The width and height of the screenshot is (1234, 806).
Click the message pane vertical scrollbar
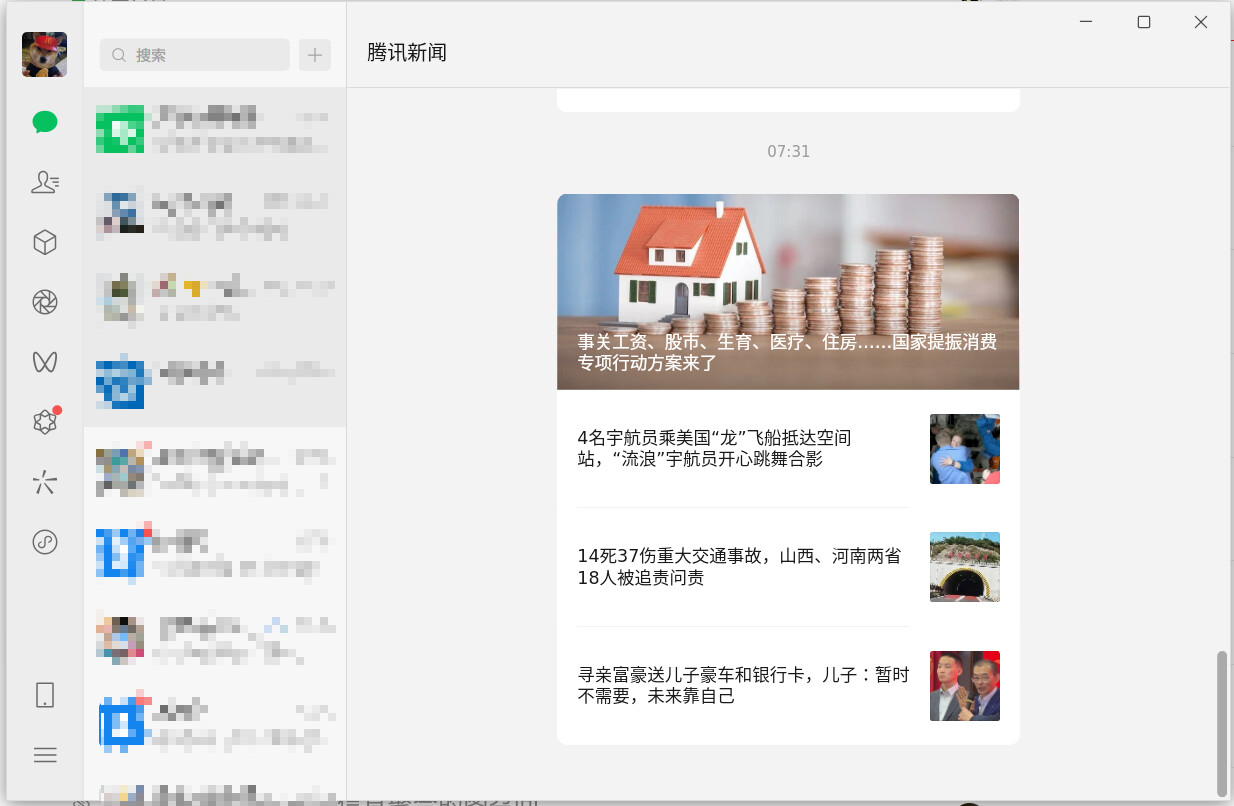tap(1221, 723)
